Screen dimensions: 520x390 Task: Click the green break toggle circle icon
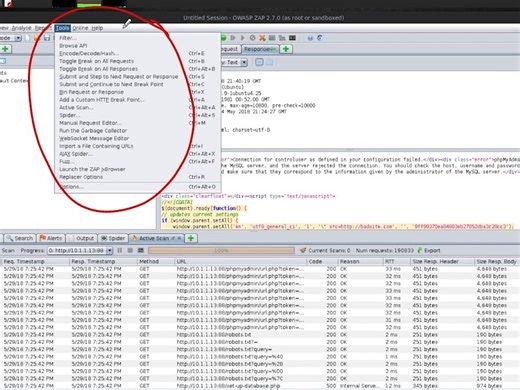pos(223,38)
